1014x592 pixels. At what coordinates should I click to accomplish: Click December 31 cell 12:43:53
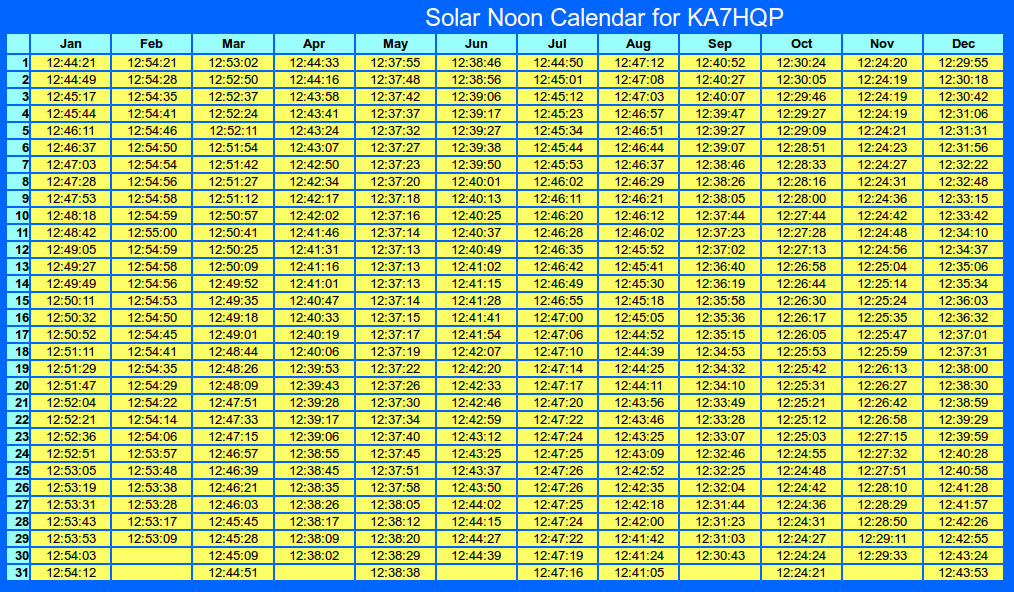964,573
